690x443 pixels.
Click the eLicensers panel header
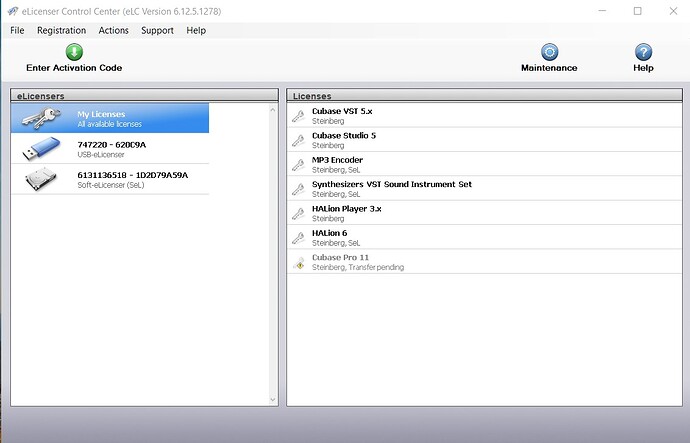[x=144, y=95]
